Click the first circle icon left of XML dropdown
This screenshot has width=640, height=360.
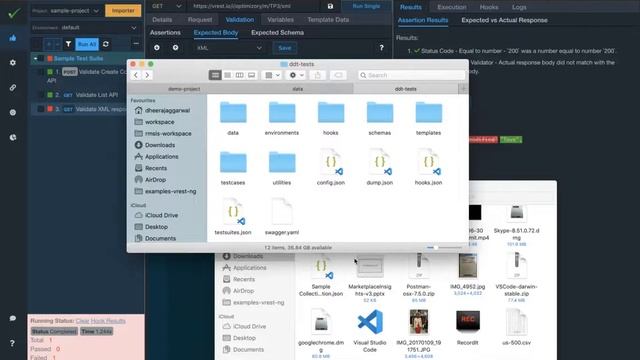coord(157,48)
